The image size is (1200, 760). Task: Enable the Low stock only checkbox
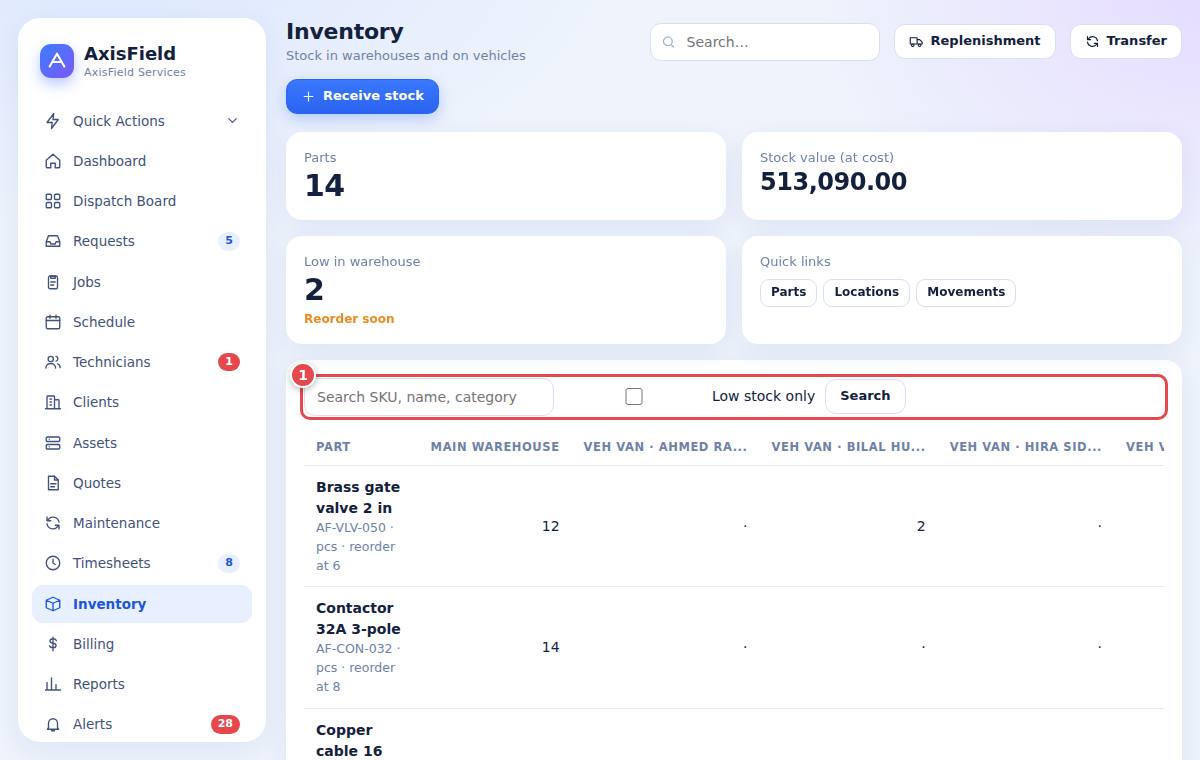[x=634, y=396]
